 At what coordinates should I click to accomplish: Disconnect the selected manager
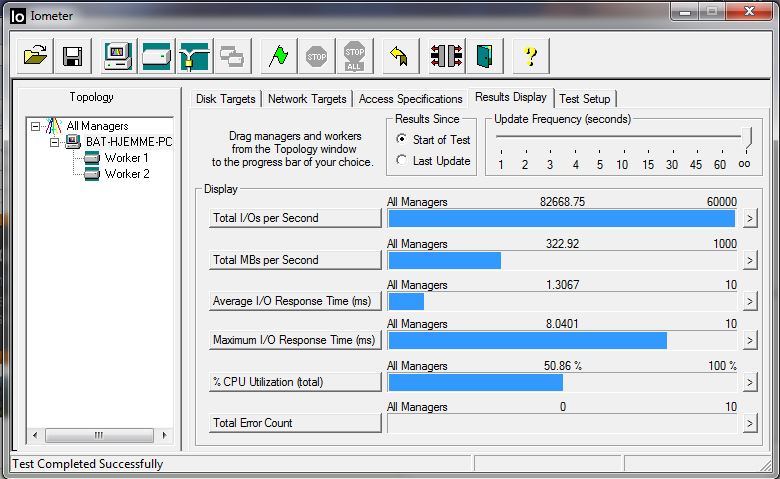coord(447,56)
